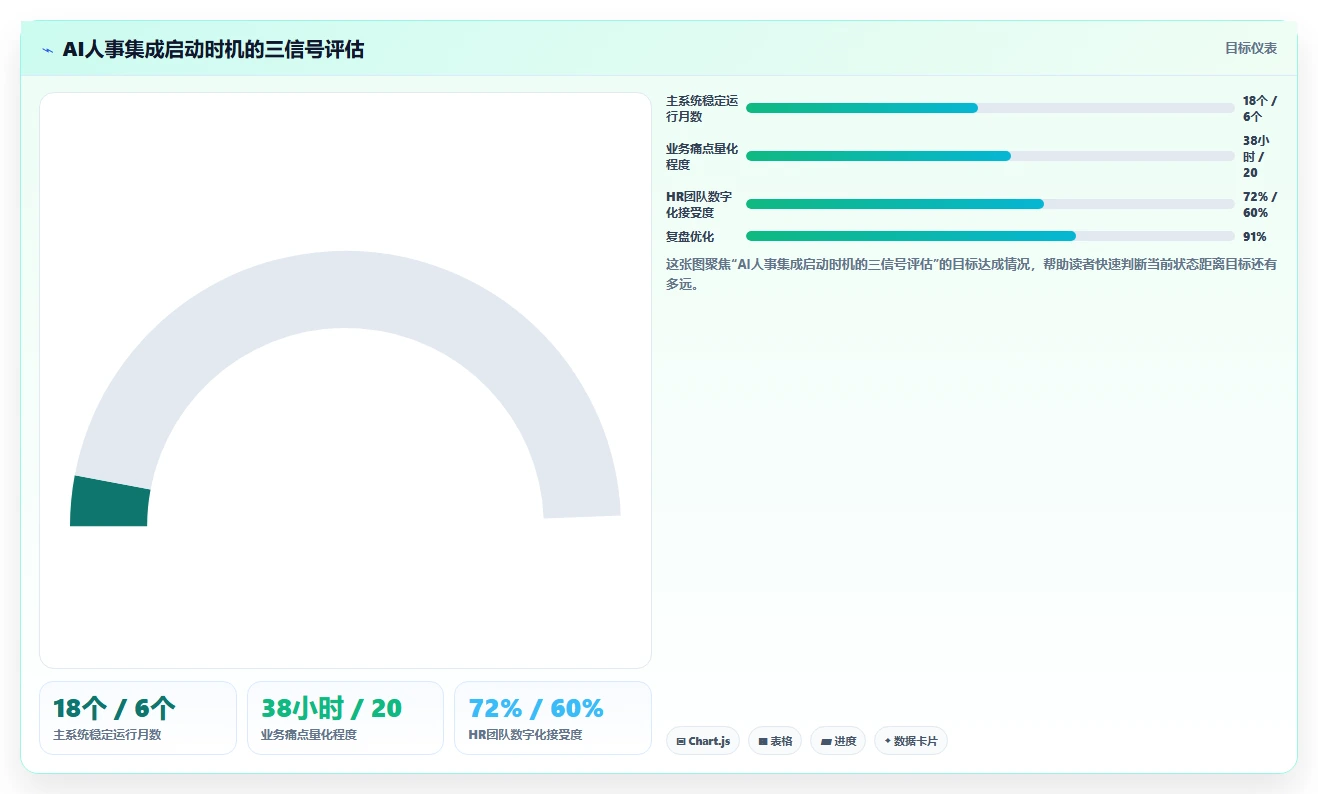Select the 38小时 / 20 stat card

(345, 718)
